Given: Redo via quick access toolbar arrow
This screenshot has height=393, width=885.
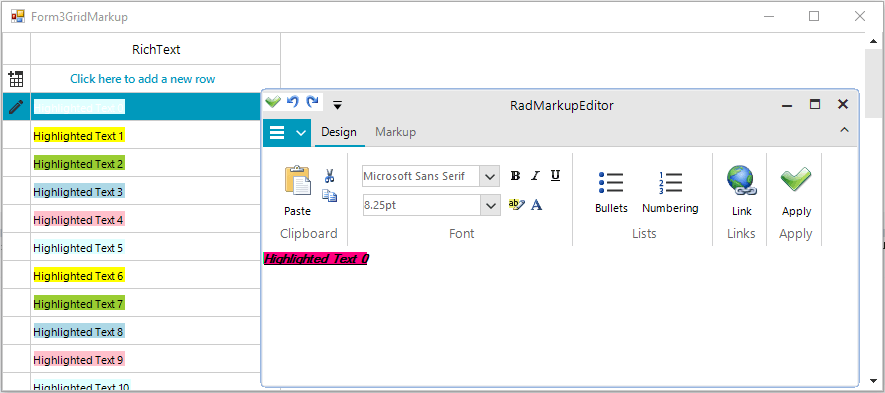Looking at the screenshot, I should click(312, 102).
